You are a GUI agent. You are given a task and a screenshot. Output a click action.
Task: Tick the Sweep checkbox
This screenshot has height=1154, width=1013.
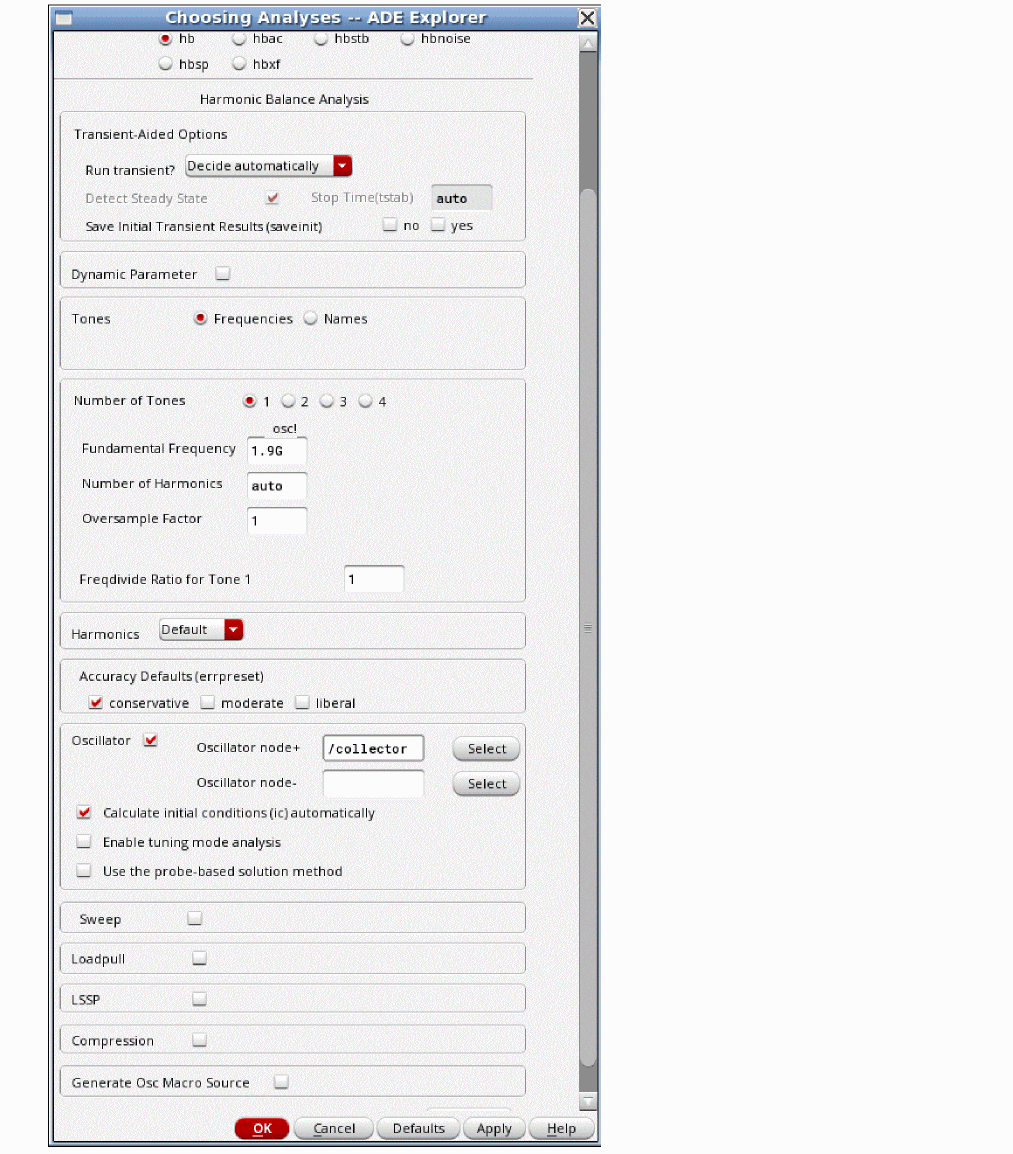pyautogui.click(x=195, y=918)
